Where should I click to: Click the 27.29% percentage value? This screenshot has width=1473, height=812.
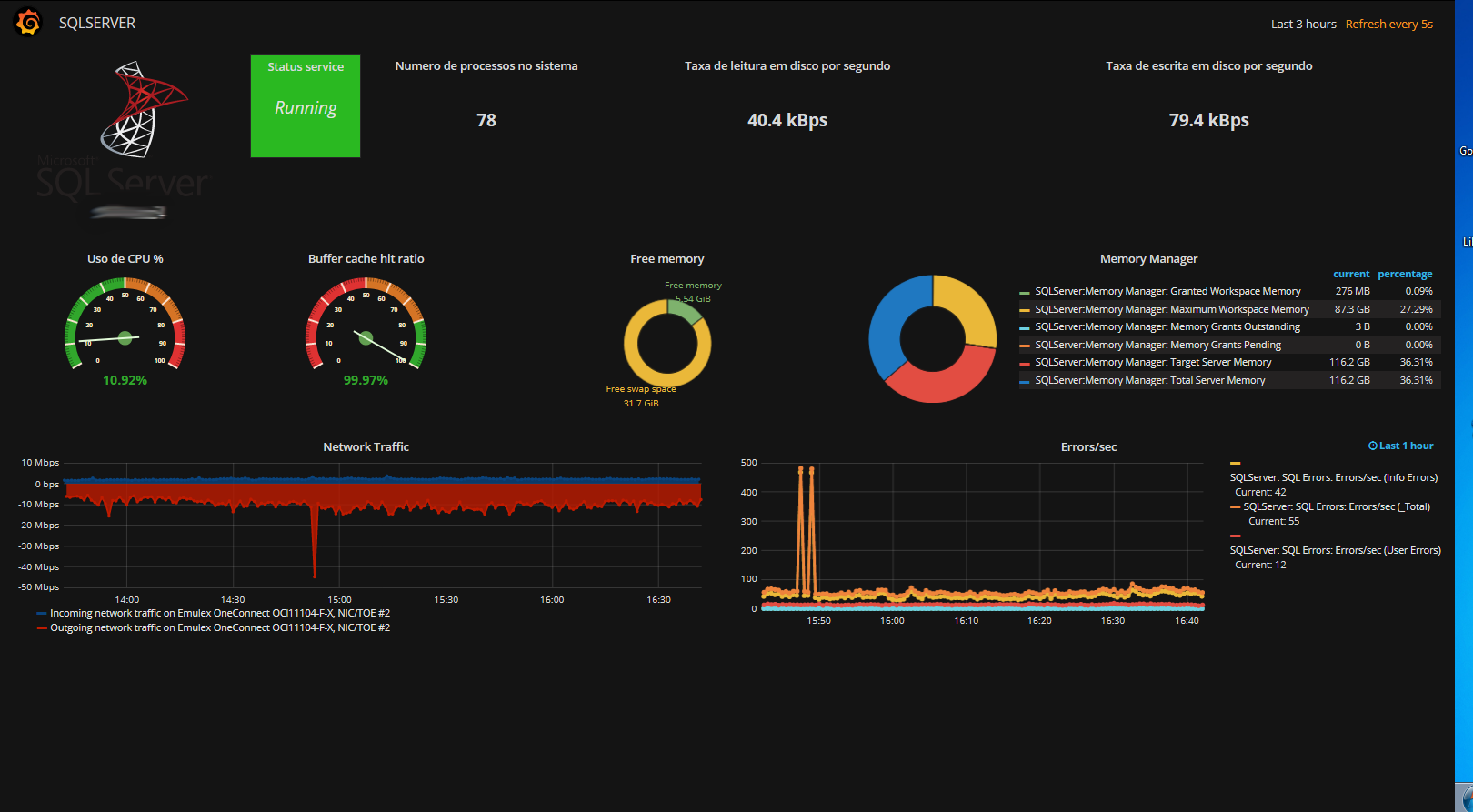pyautogui.click(x=1416, y=310)
